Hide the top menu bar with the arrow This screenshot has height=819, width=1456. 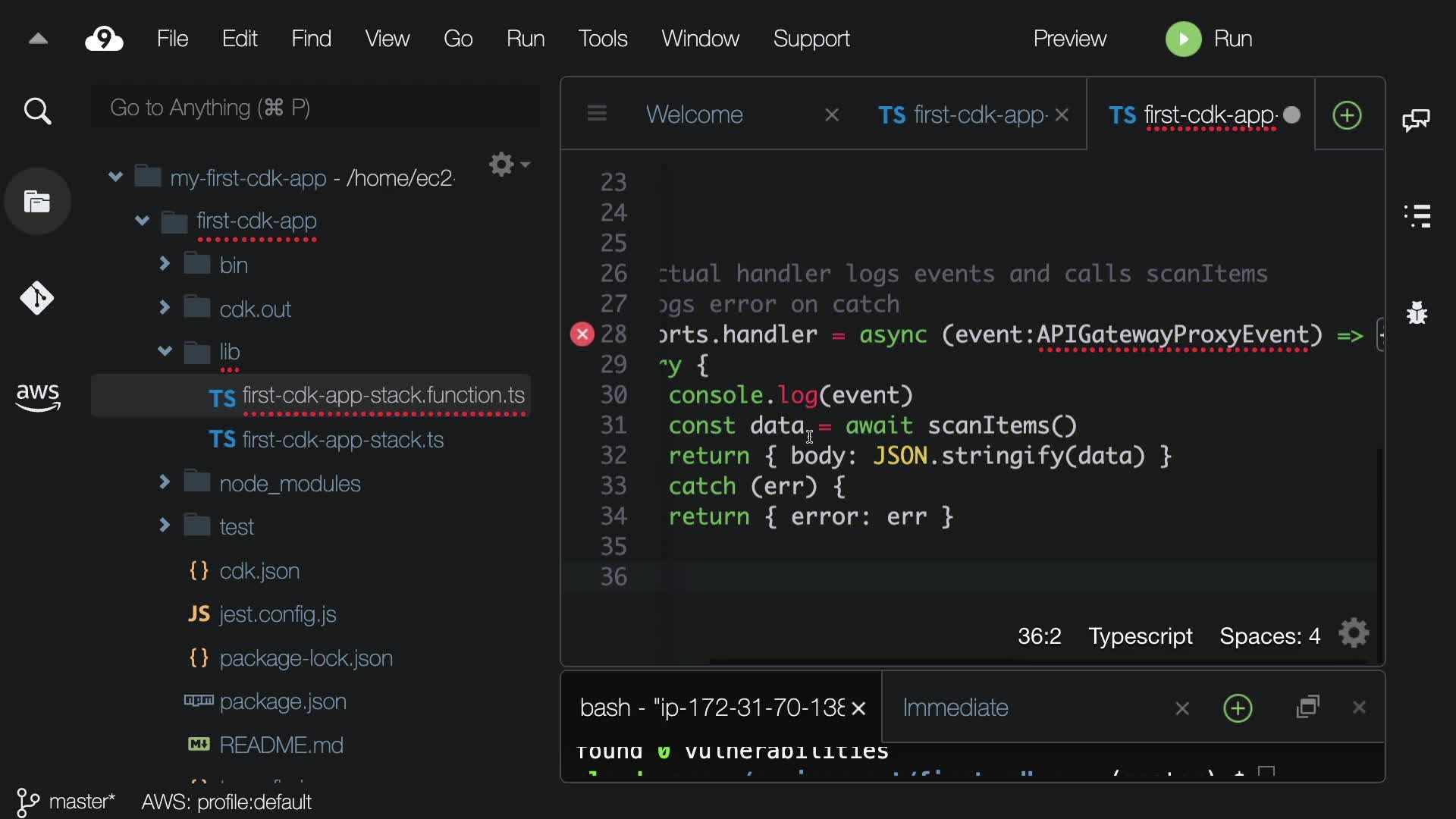click(38, 39)
